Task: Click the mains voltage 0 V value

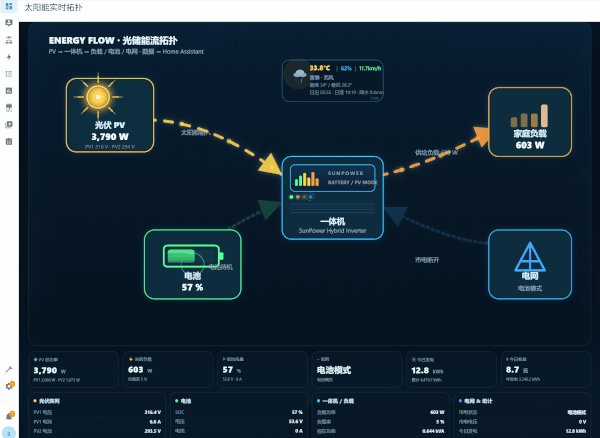Action: 582,422
